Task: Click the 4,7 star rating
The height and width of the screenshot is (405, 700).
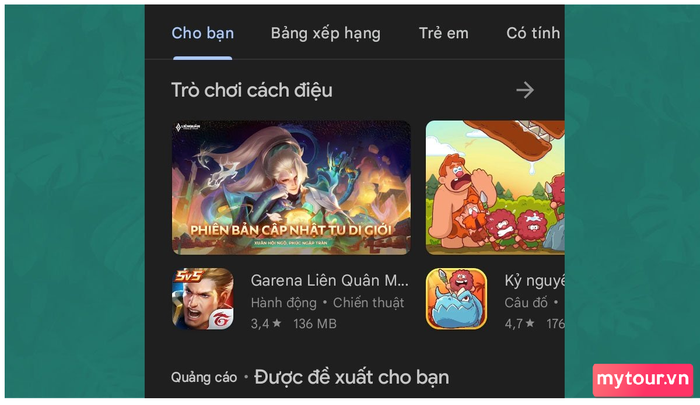Action: [x=520, y=323]
